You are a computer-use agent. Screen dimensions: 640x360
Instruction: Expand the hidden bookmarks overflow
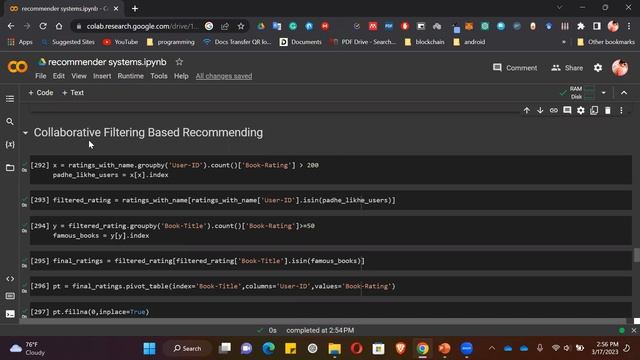564,42
